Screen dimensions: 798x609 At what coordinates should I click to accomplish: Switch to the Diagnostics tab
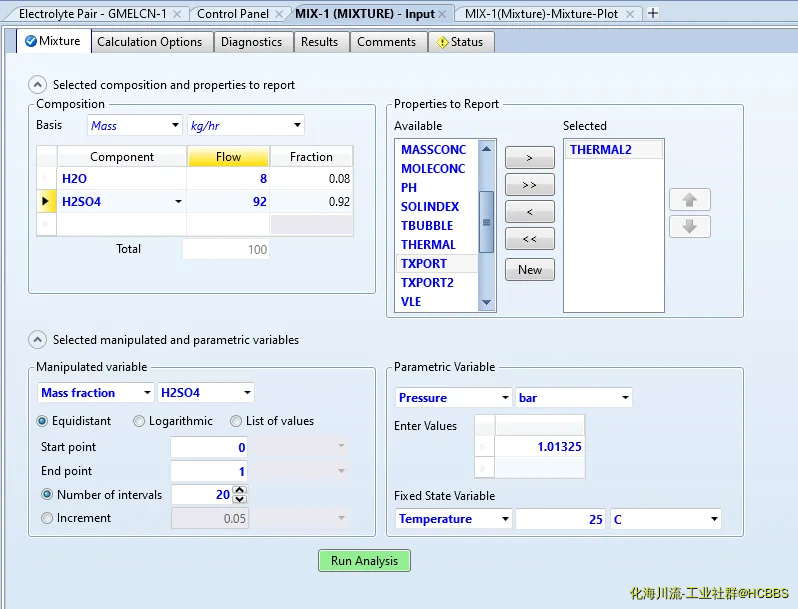pyautogui.click(x=251, y=42)
